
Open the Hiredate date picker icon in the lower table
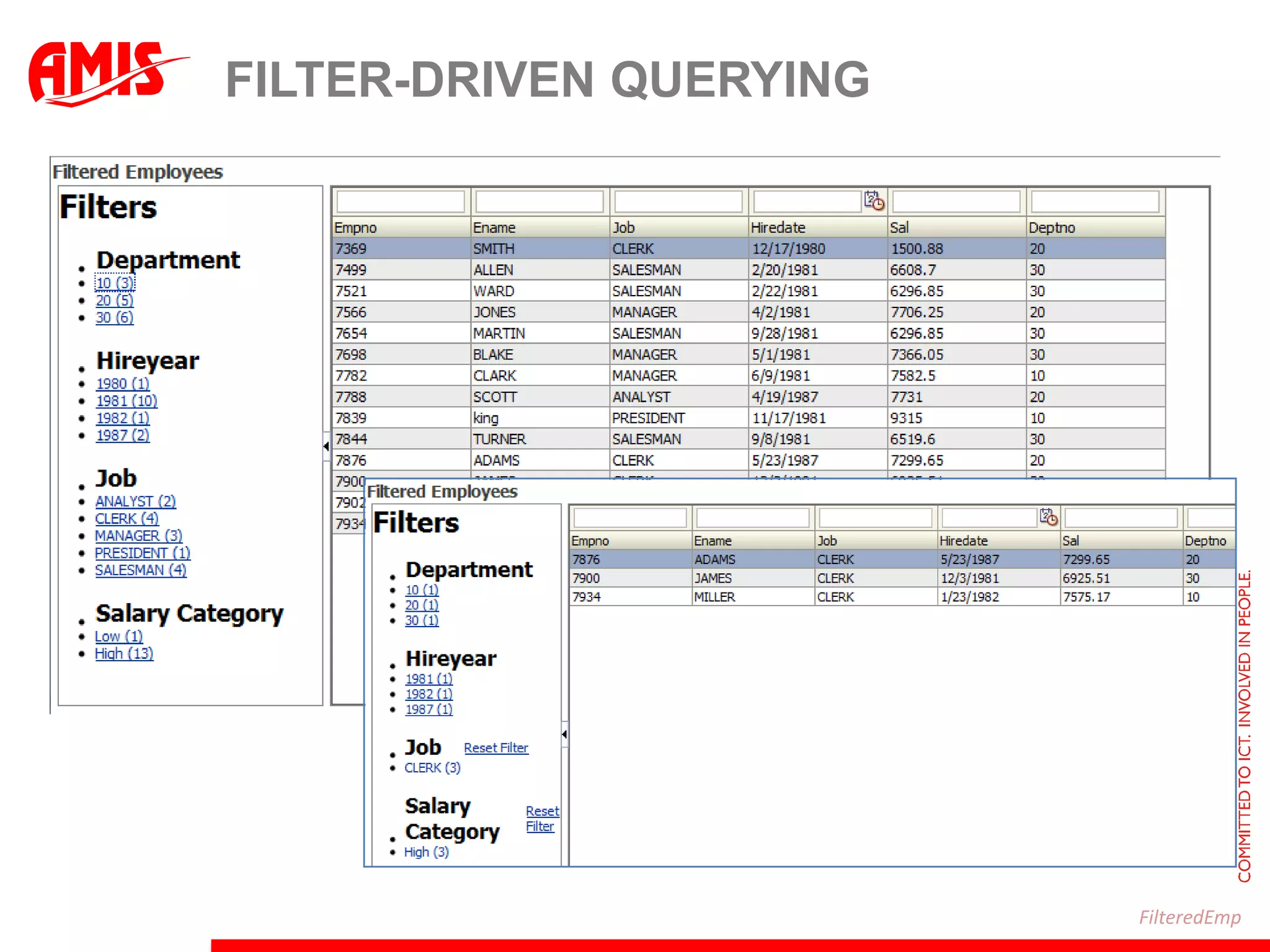[1048, 517]
